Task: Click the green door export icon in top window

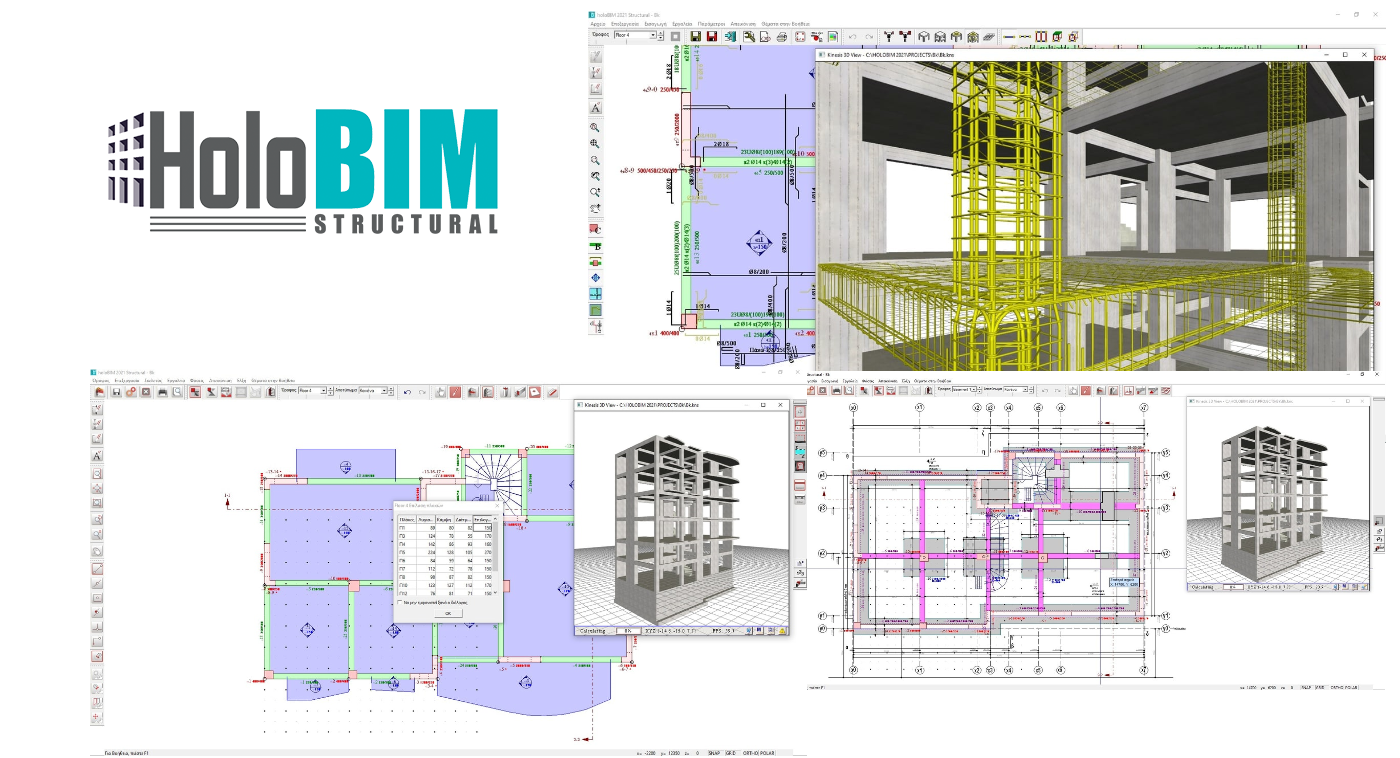Action: (x=730, y=36)
